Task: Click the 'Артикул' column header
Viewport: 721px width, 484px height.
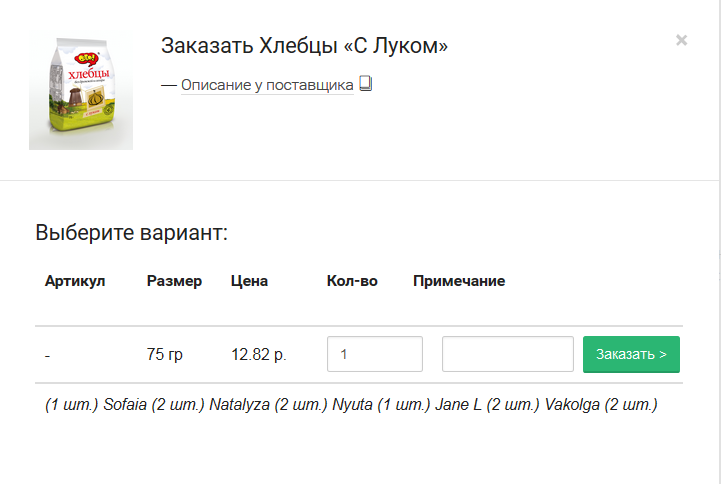Action: point(75,281)
